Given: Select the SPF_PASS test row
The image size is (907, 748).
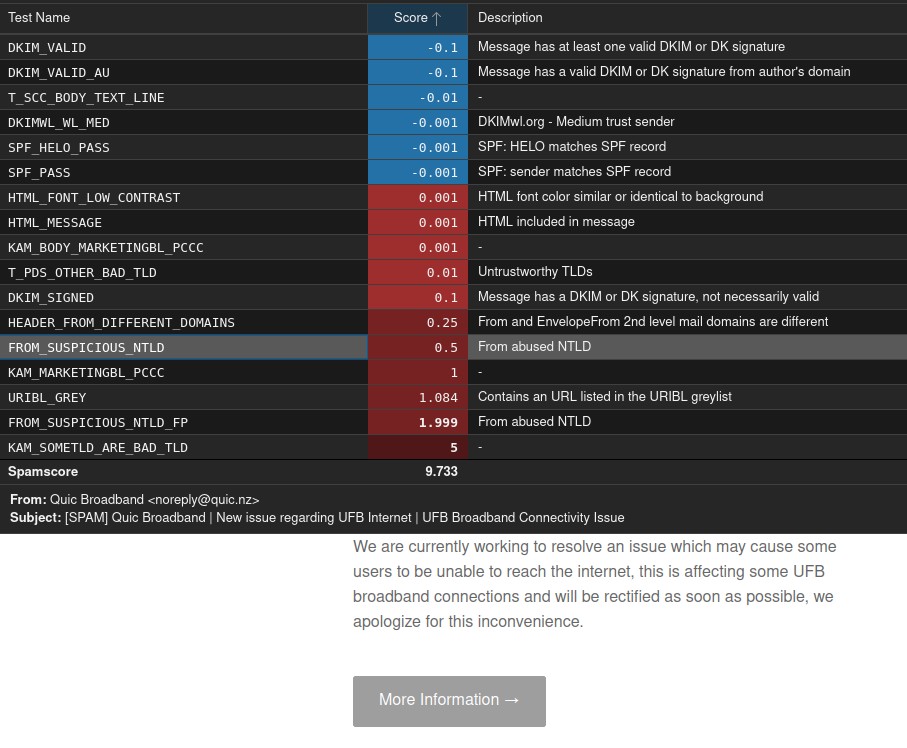Looking at the screenshot, I should point(40,172).
